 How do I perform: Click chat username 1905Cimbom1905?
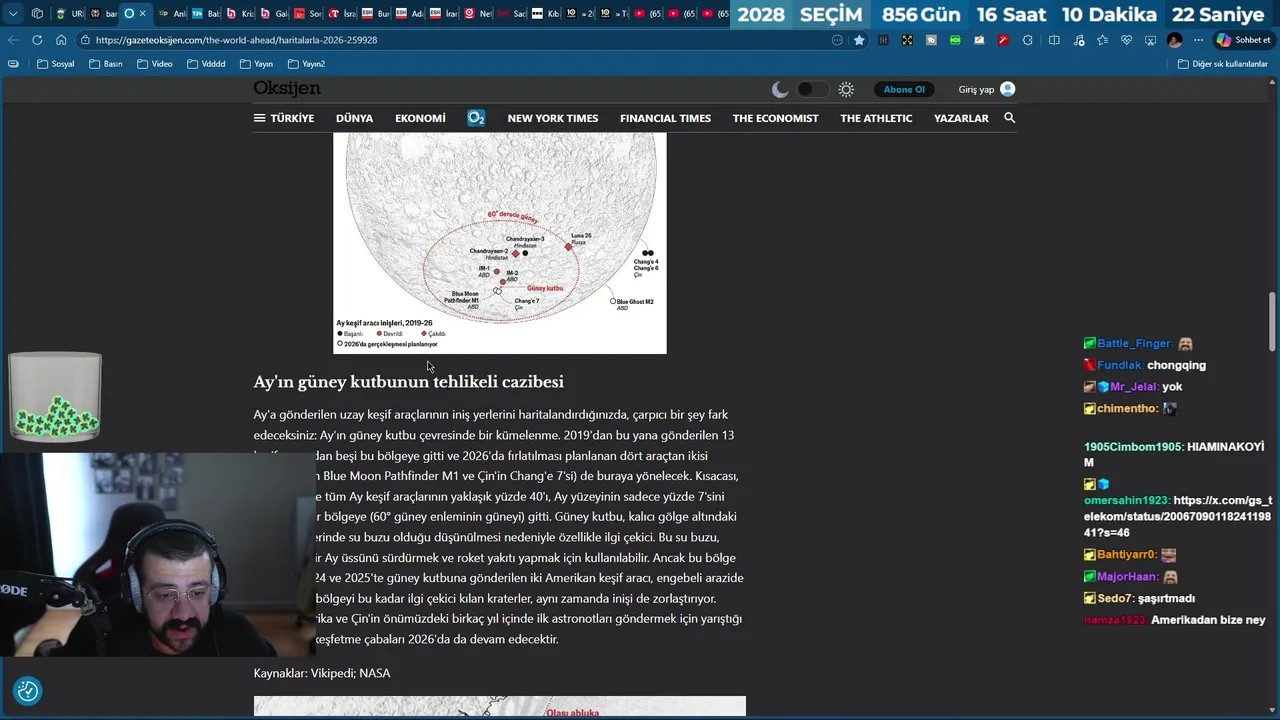coord(1132,447)
